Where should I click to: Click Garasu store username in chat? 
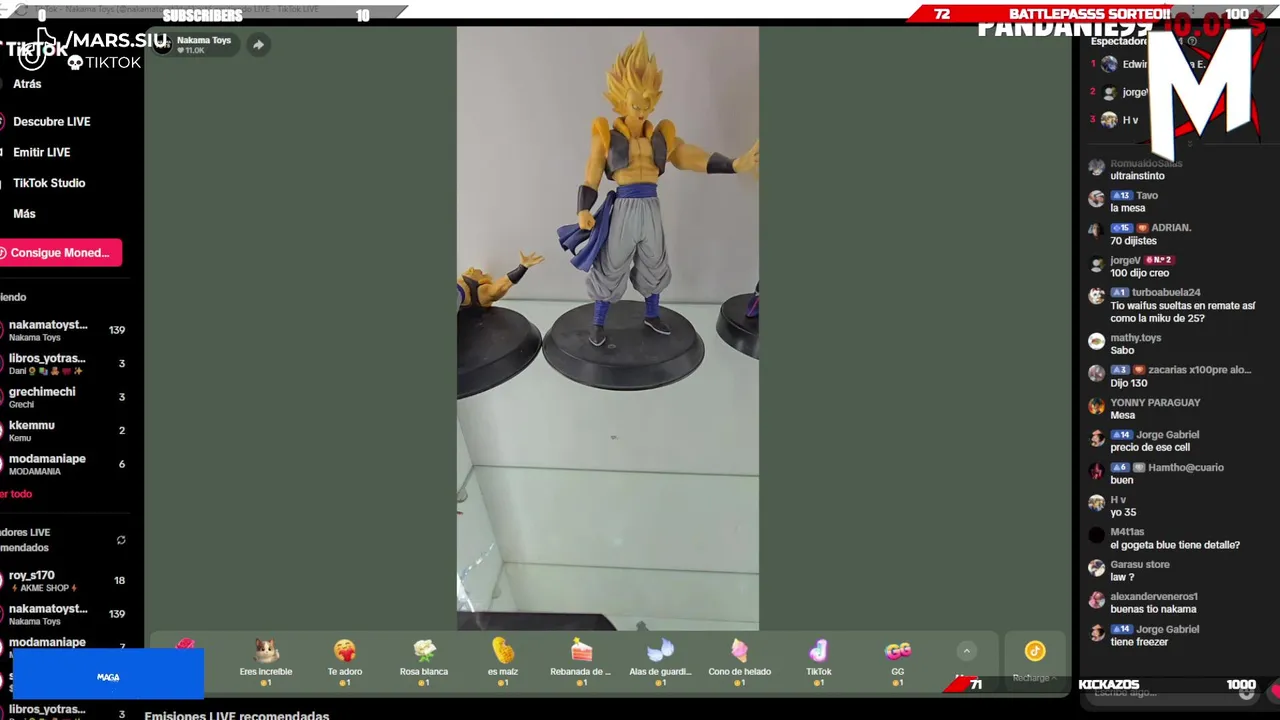(1140, 565)
